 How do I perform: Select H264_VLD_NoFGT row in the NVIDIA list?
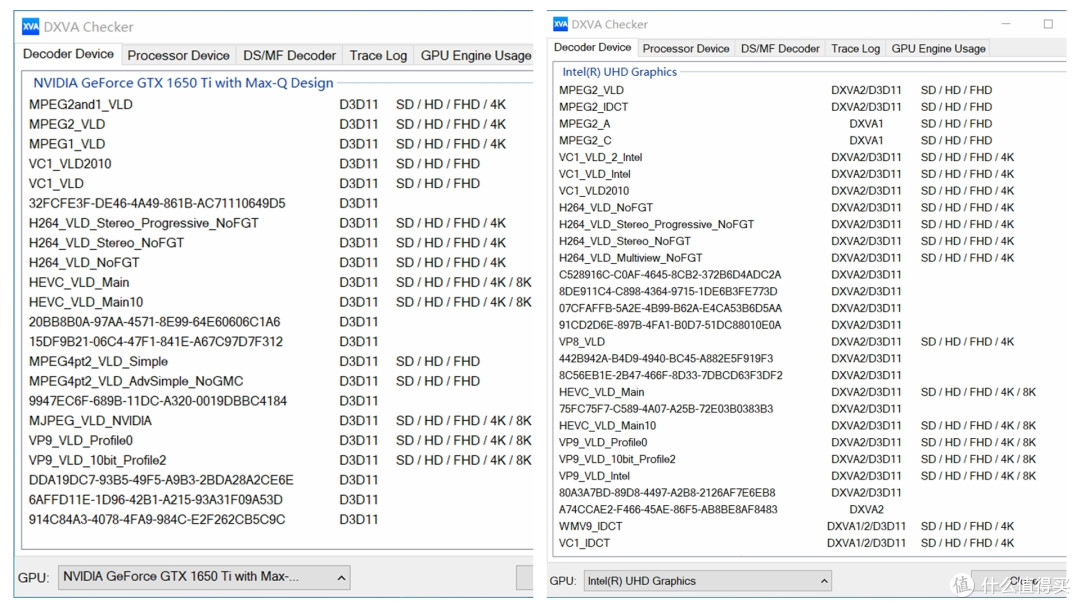pyautogui.click(x=267, y=263)
